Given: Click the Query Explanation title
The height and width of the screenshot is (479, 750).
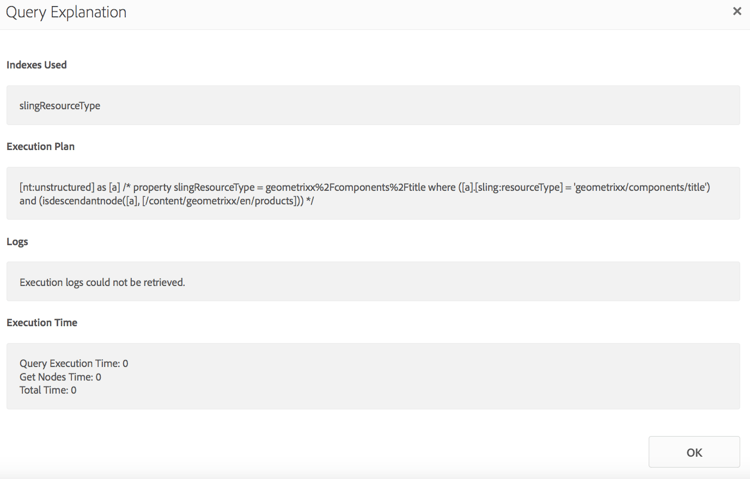Looking at the screenshot, I should click(x=66, y=13).
